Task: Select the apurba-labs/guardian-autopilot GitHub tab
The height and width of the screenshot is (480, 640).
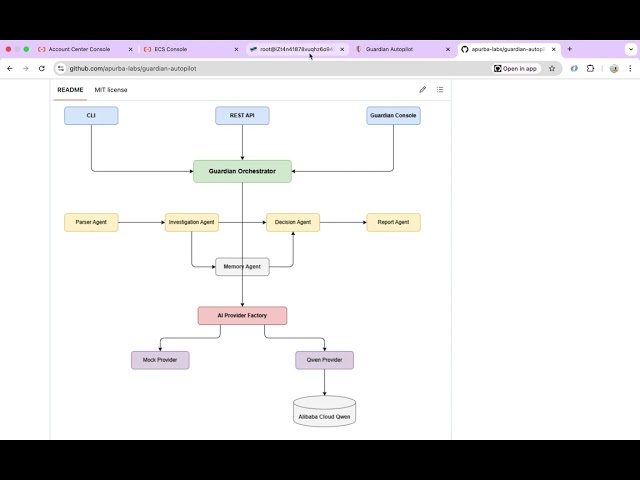Action: (x=508, y=49)
